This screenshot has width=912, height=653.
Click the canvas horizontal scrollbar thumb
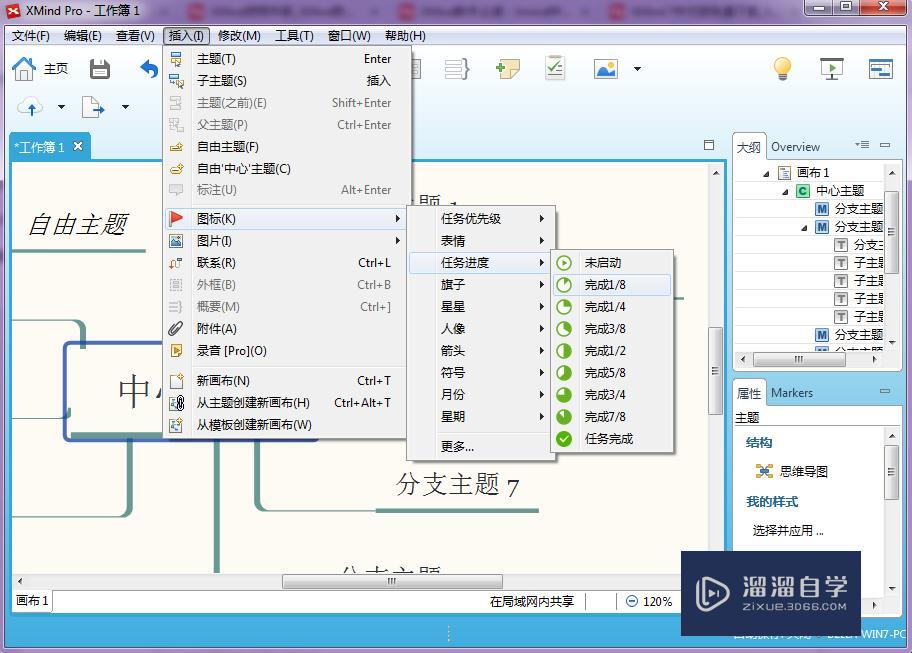click(392, 581)
